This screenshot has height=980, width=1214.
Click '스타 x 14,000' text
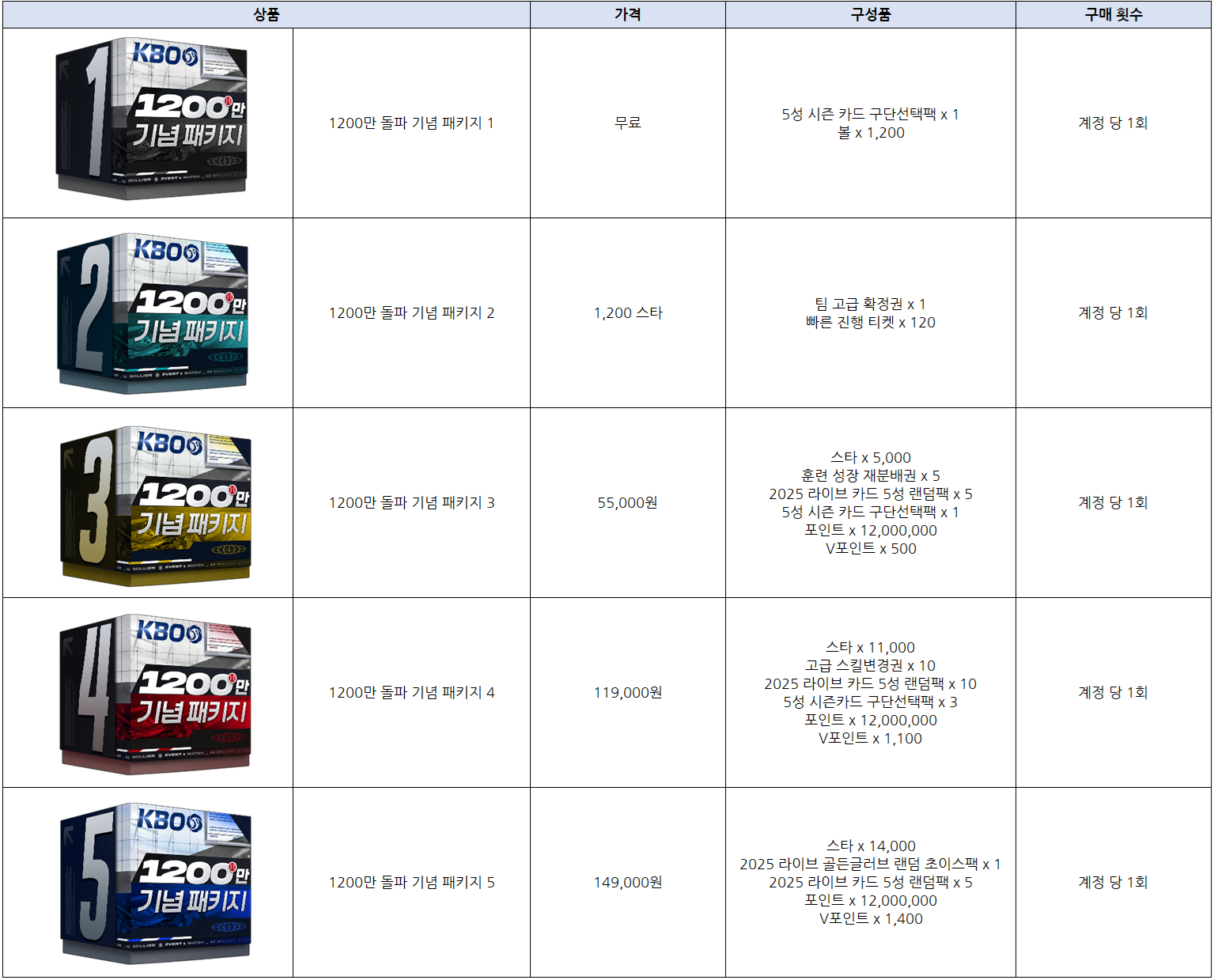[871, 846]
